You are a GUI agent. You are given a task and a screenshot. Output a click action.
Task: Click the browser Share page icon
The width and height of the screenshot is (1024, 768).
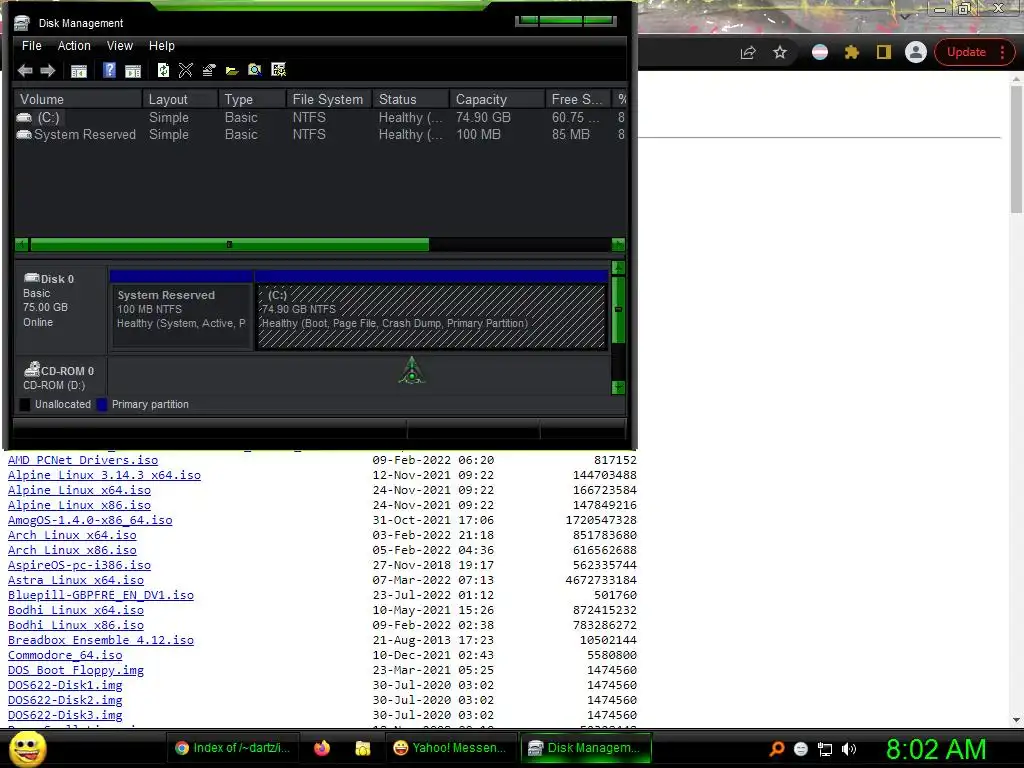[748, 52]
